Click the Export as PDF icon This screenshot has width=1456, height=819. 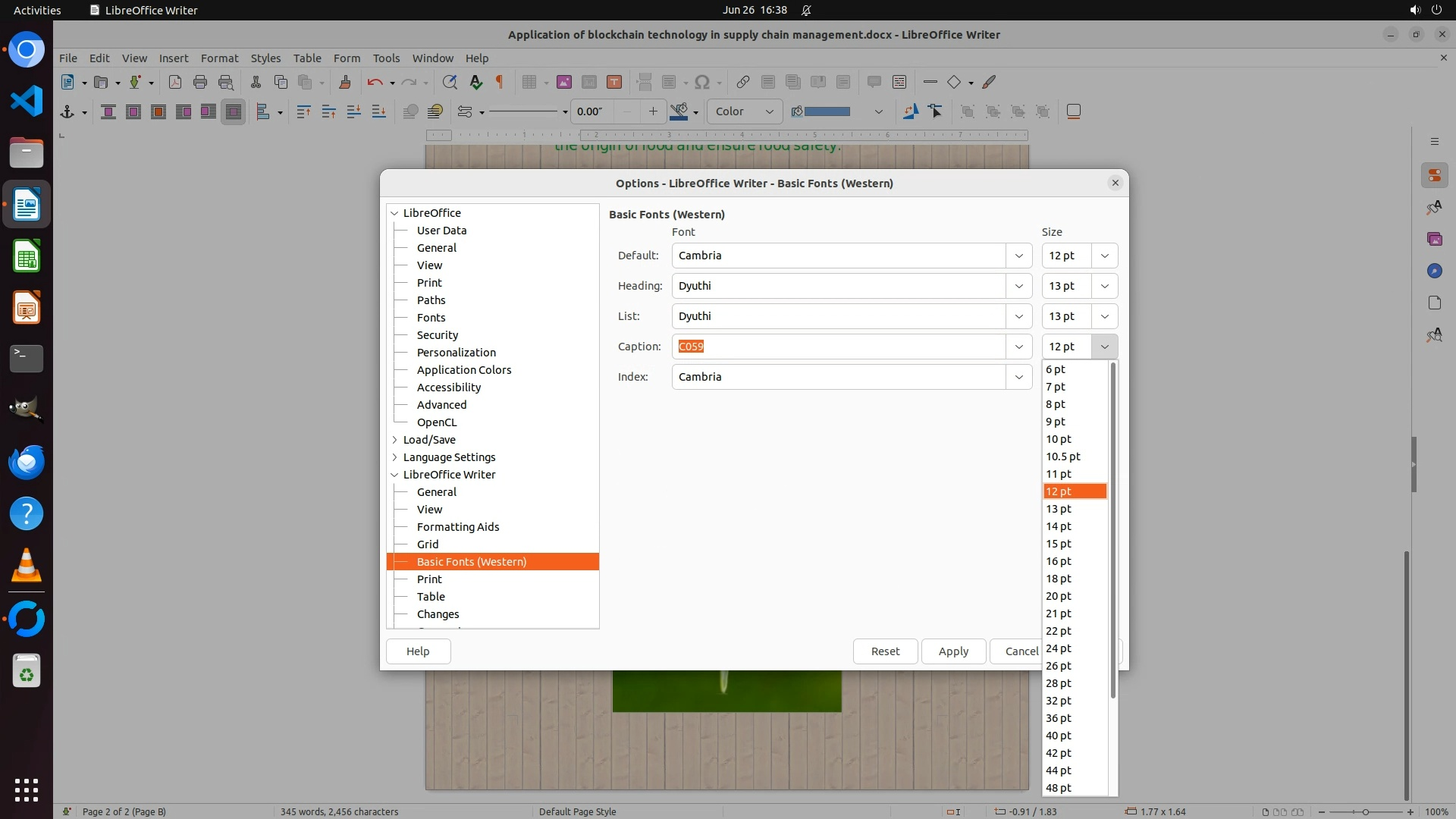click(175, 82)
